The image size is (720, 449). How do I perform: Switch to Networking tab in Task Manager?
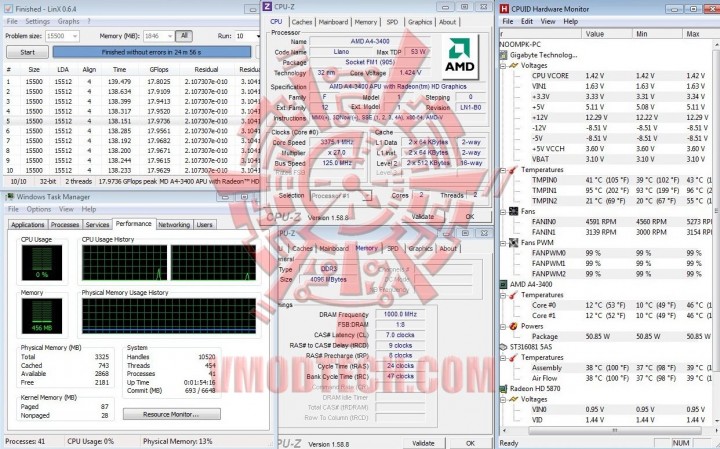174,224
